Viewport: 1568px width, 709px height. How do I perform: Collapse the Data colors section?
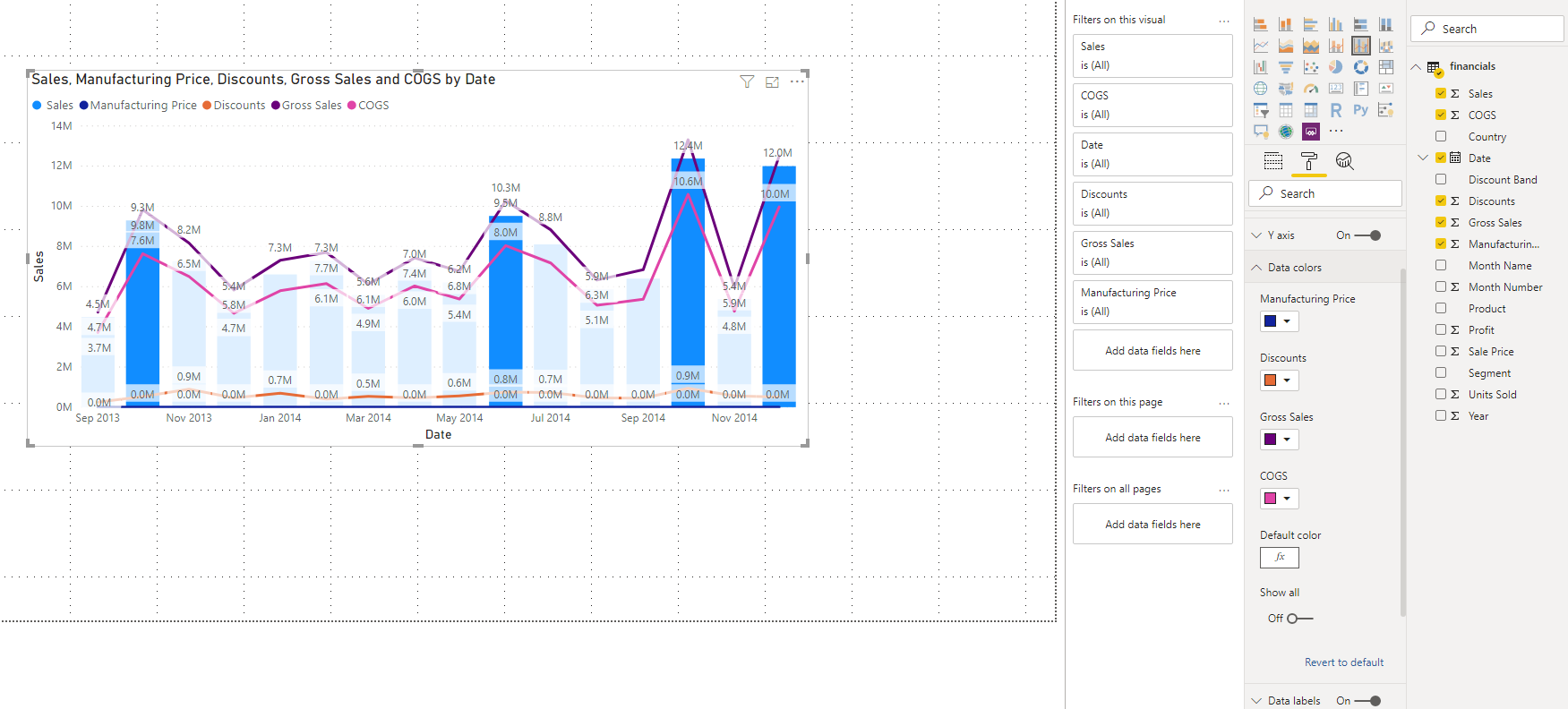click(x=1256, y=268)
